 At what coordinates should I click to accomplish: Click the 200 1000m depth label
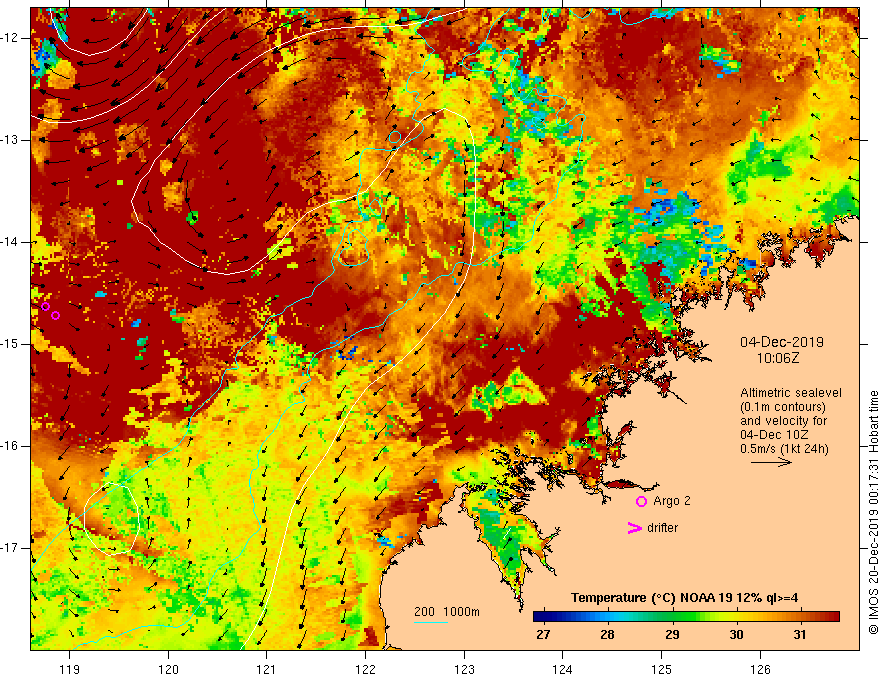click(x=447, y=612)
